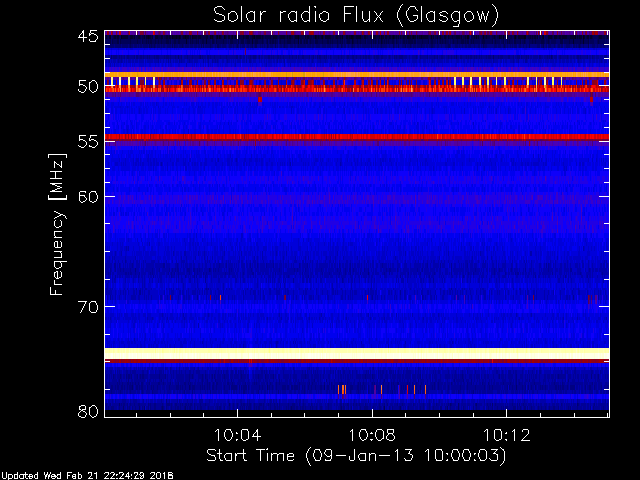
Task: Select the 10:08 time tick label
Action: point(373,437)
